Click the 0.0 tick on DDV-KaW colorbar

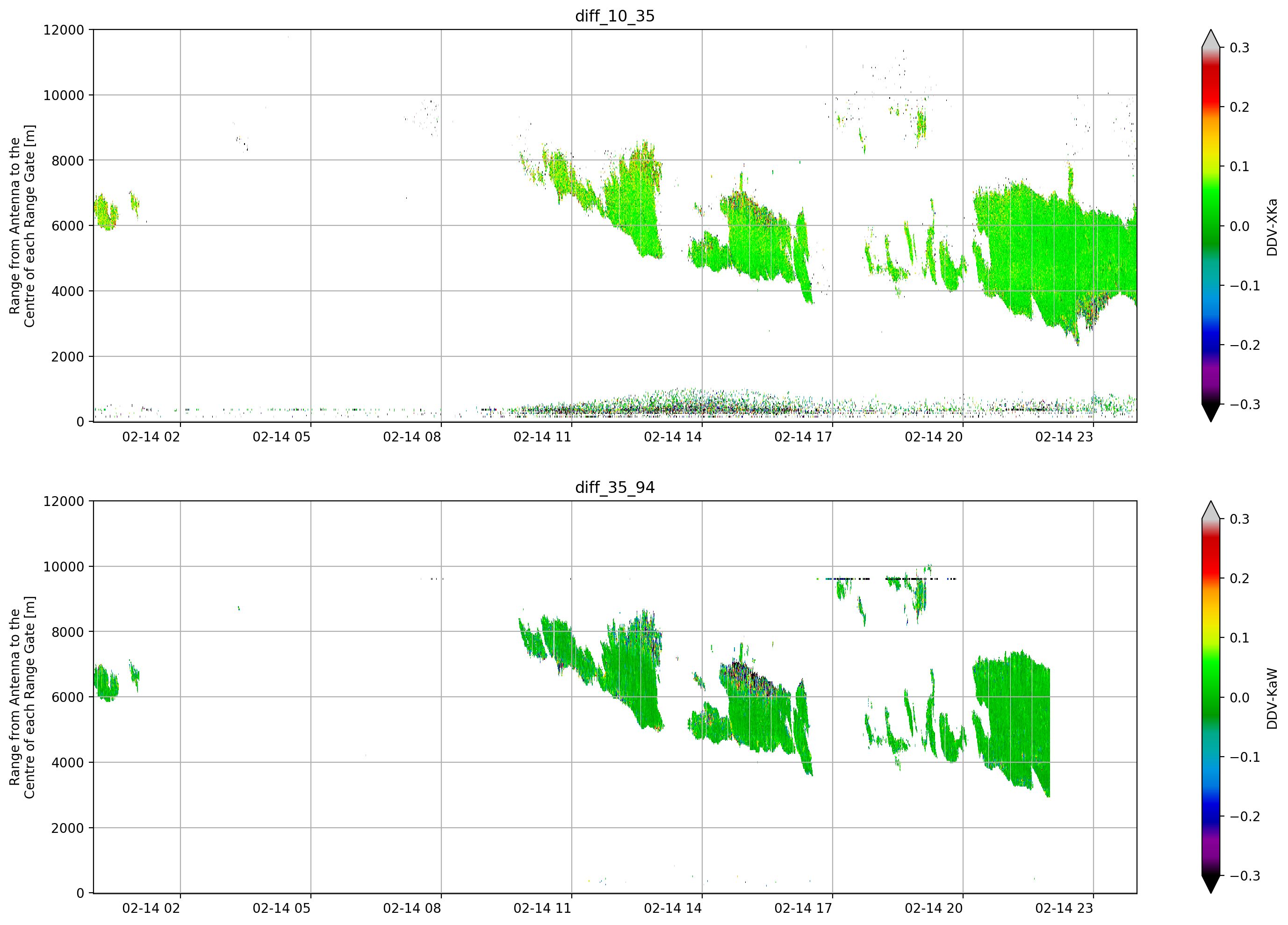tap(1239, 697)
